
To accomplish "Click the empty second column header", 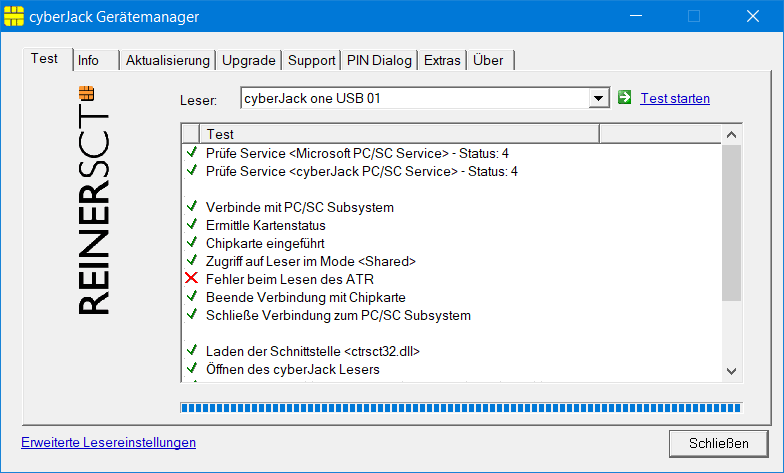I will coord(660,134).
